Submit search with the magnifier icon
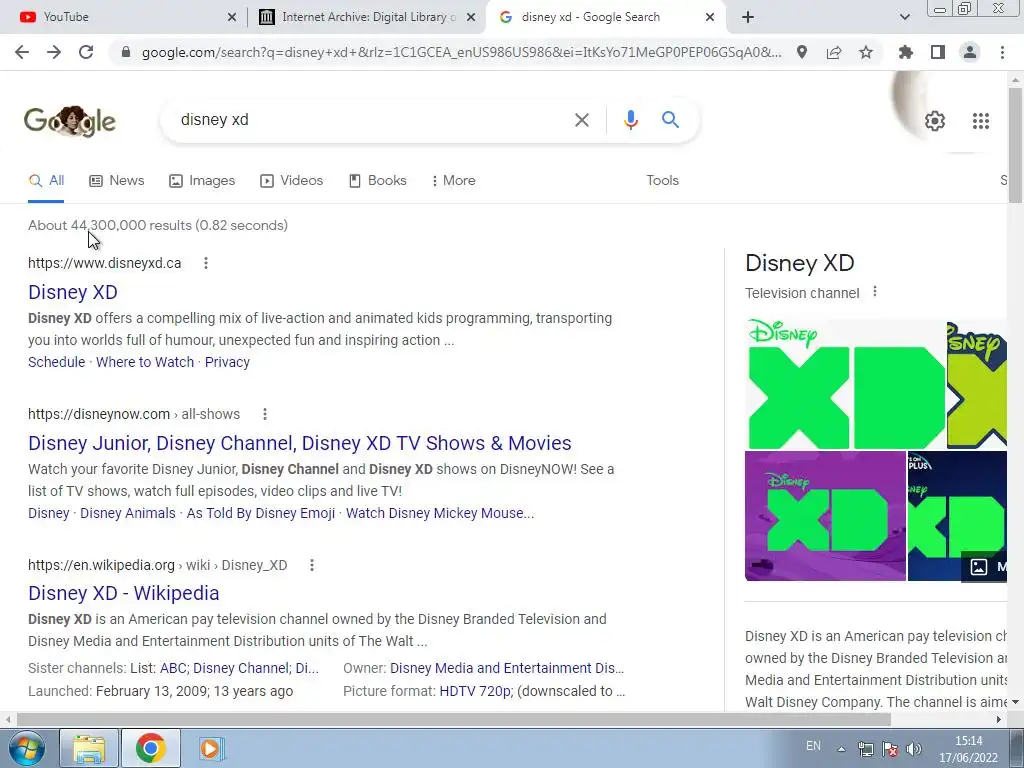The image size is (1024, 768). click(x=670, y=120)
